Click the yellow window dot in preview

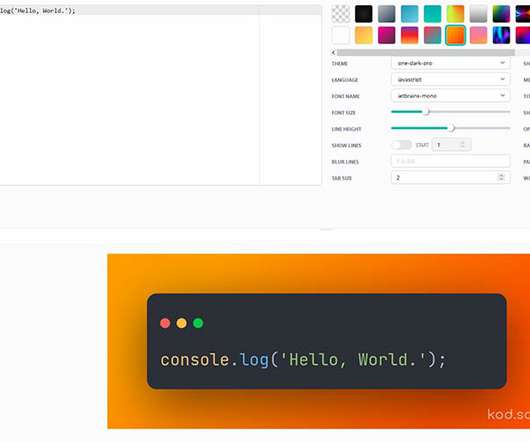[182, 323]
